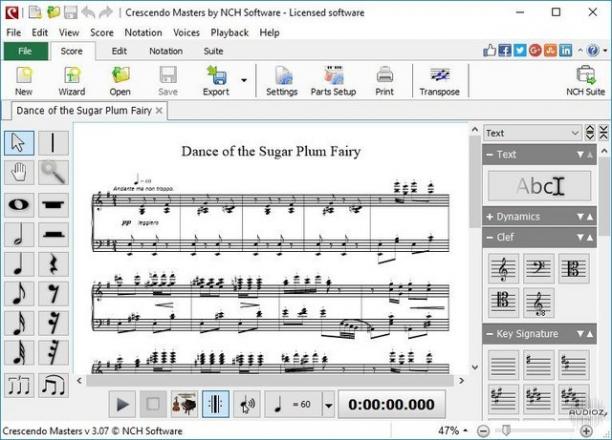Click the Open button
This screenshot has height=440, width=612.
[120, 81]
